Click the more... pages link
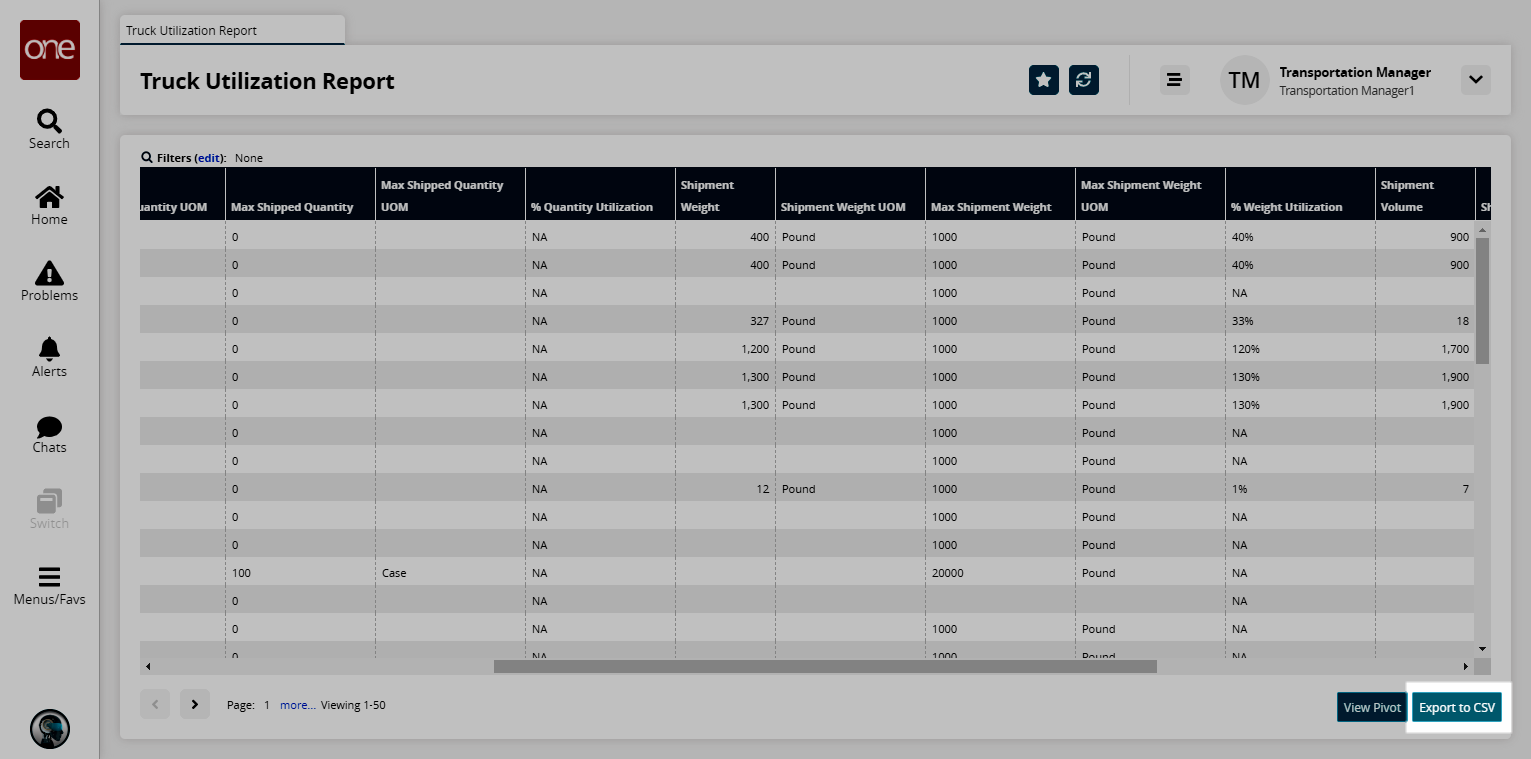This screenshot has height=759, width=1531. [298, 705]
